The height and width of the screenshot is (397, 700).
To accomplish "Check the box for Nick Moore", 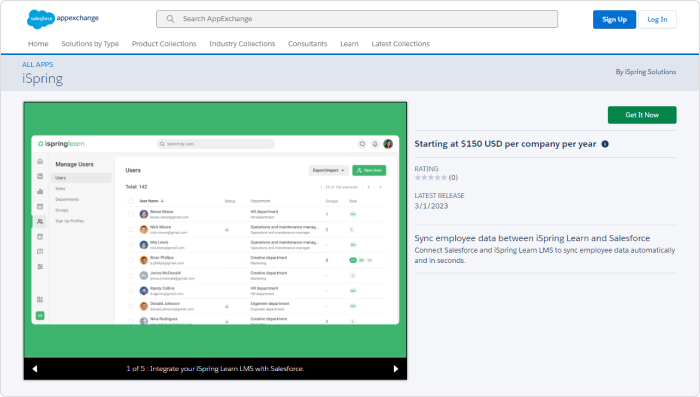I will click(131, 230).
